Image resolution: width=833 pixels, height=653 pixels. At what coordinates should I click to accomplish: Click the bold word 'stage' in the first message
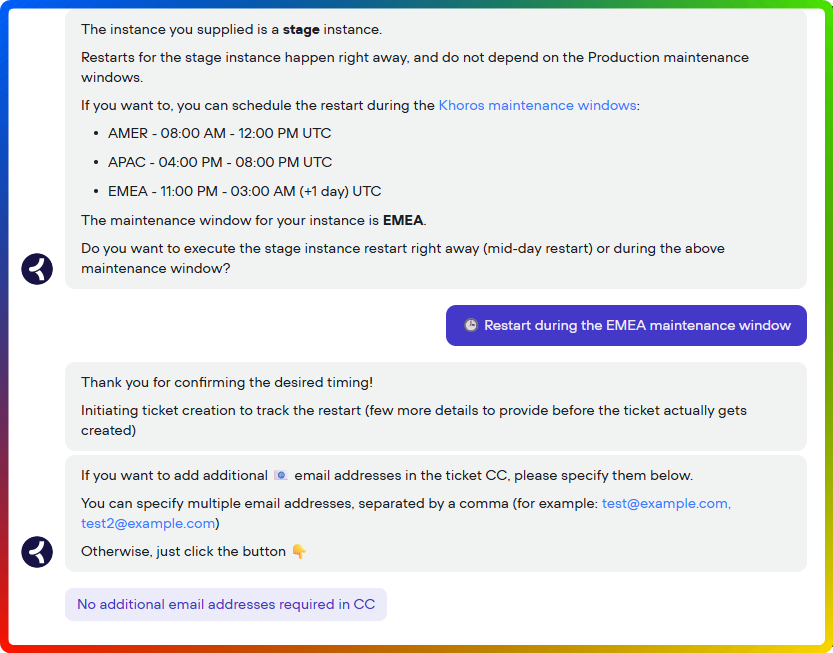click(301, 30)
